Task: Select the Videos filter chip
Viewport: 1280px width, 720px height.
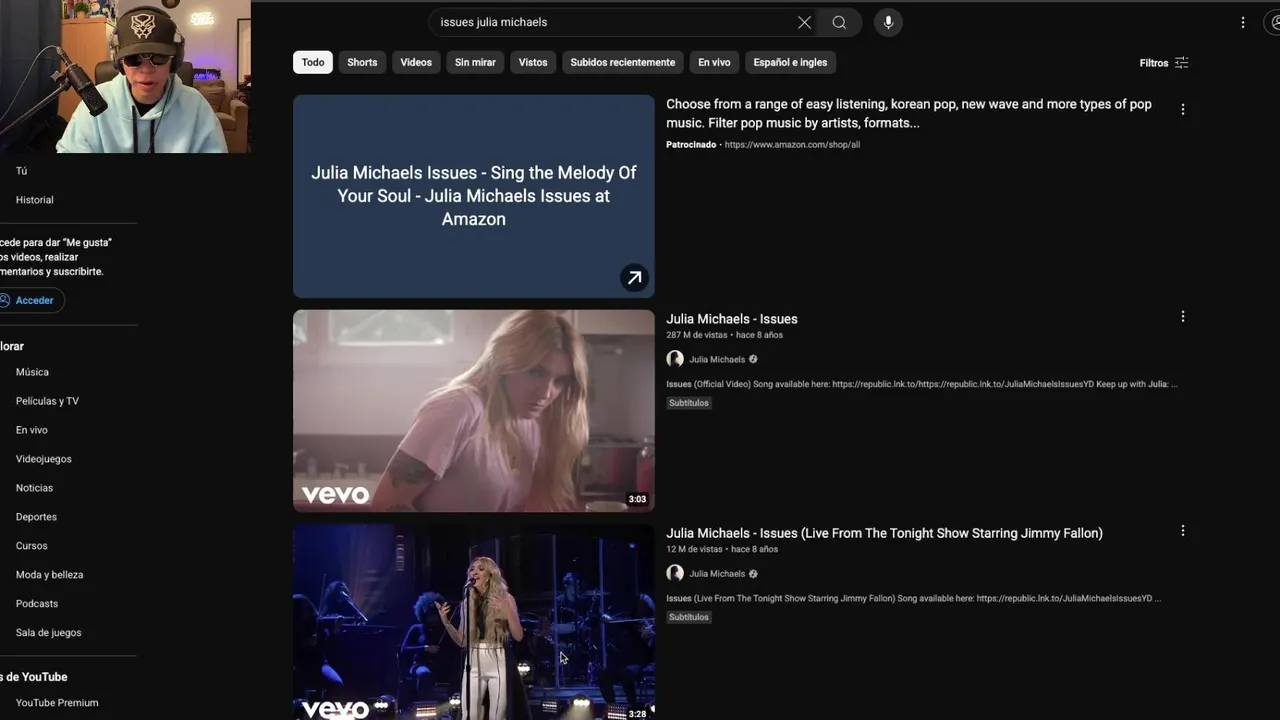Action: pos(416,62)
